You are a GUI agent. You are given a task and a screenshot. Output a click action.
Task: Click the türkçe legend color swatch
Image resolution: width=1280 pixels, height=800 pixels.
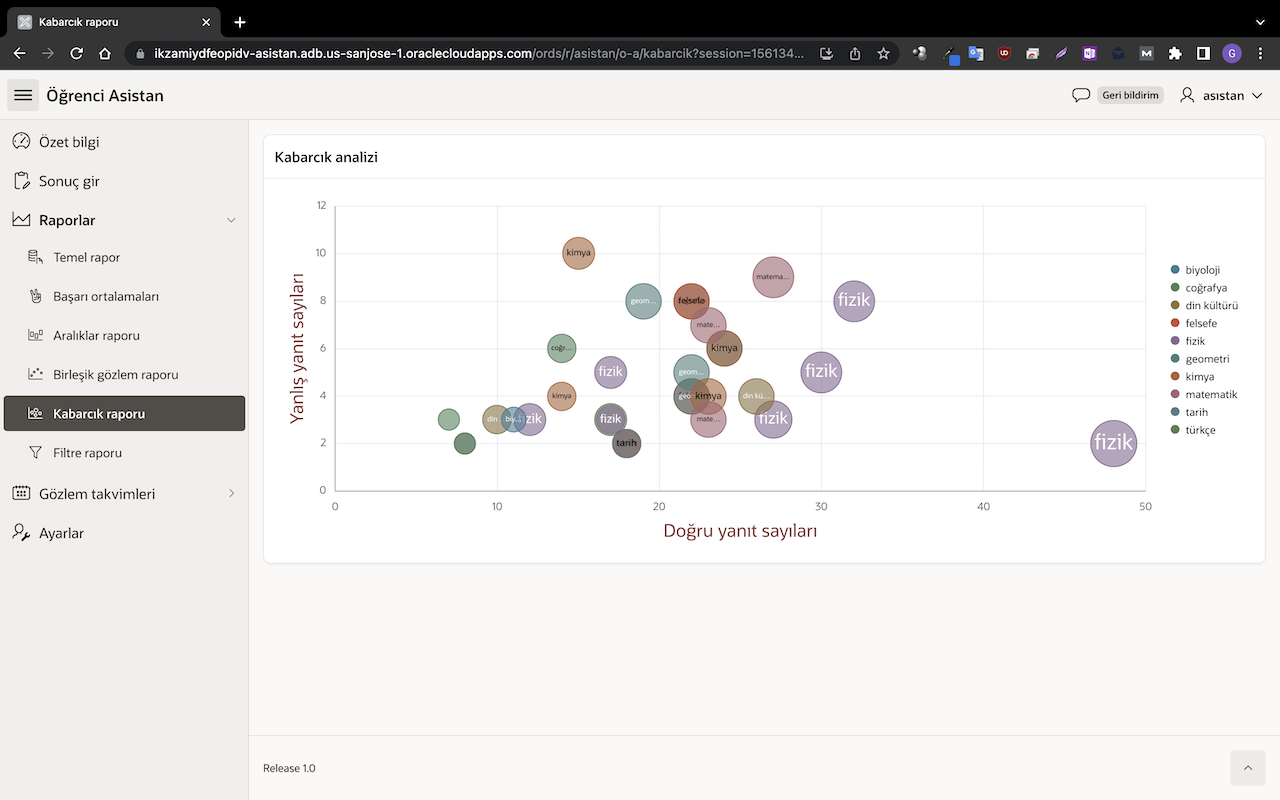[1175, 430]
